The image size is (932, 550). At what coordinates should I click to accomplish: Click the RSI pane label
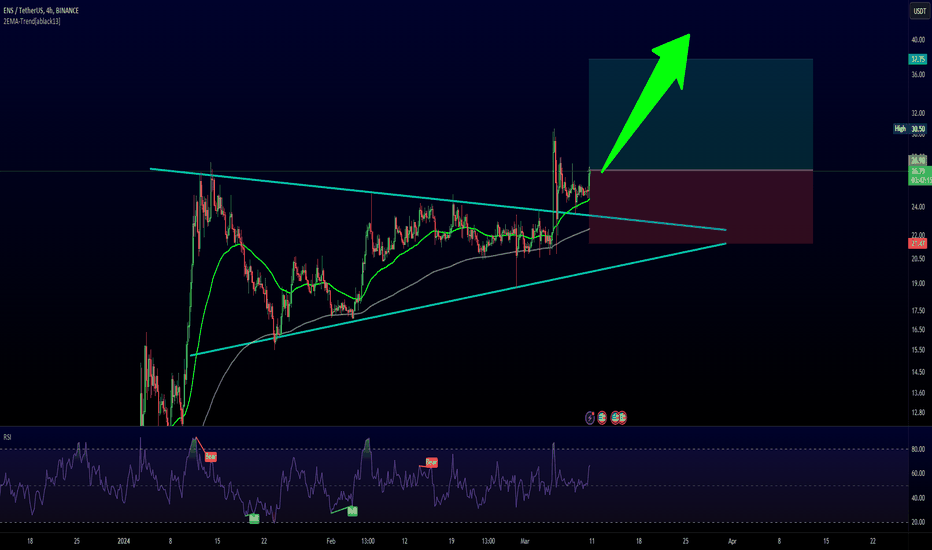7,437
